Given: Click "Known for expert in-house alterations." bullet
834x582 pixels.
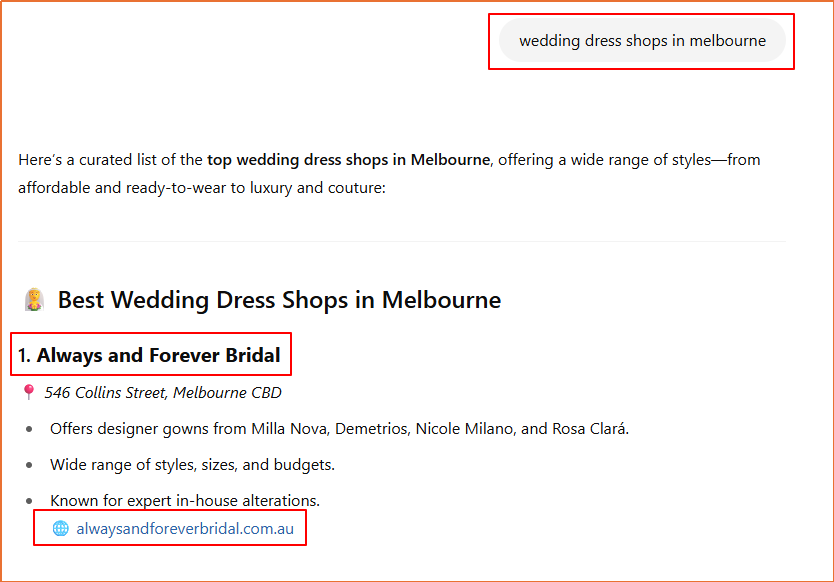Looking at the screenshot, I should pos(185,501).
